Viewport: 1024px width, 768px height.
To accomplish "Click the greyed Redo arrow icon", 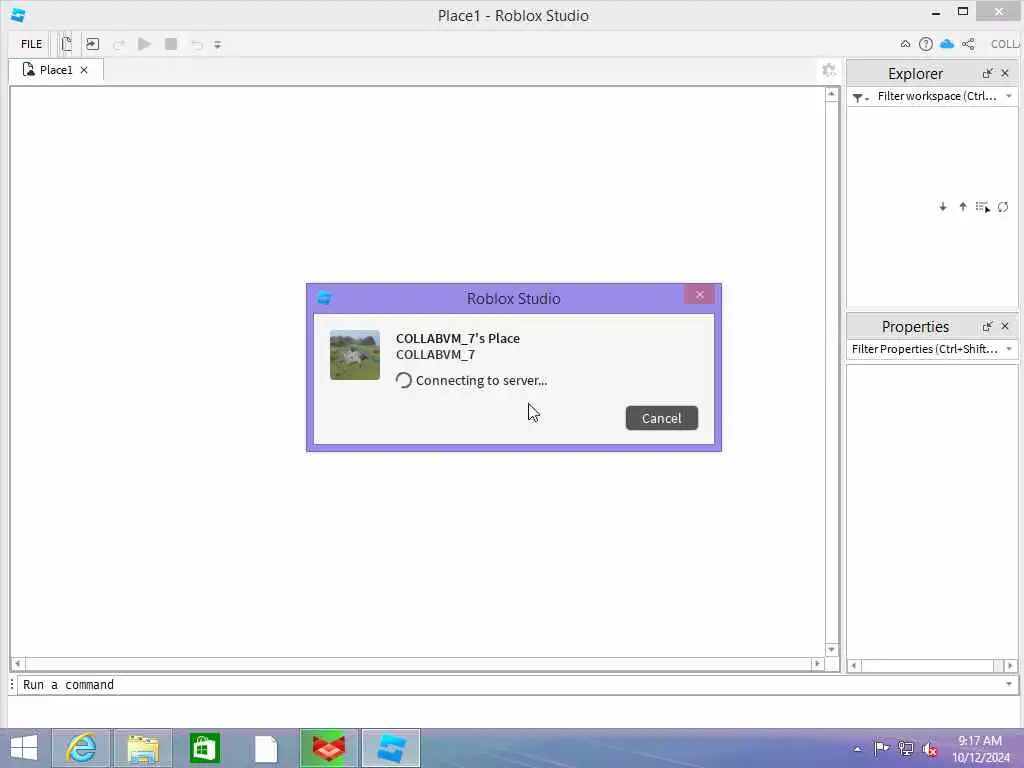I will pyautogui.click(x=118, y=44).
